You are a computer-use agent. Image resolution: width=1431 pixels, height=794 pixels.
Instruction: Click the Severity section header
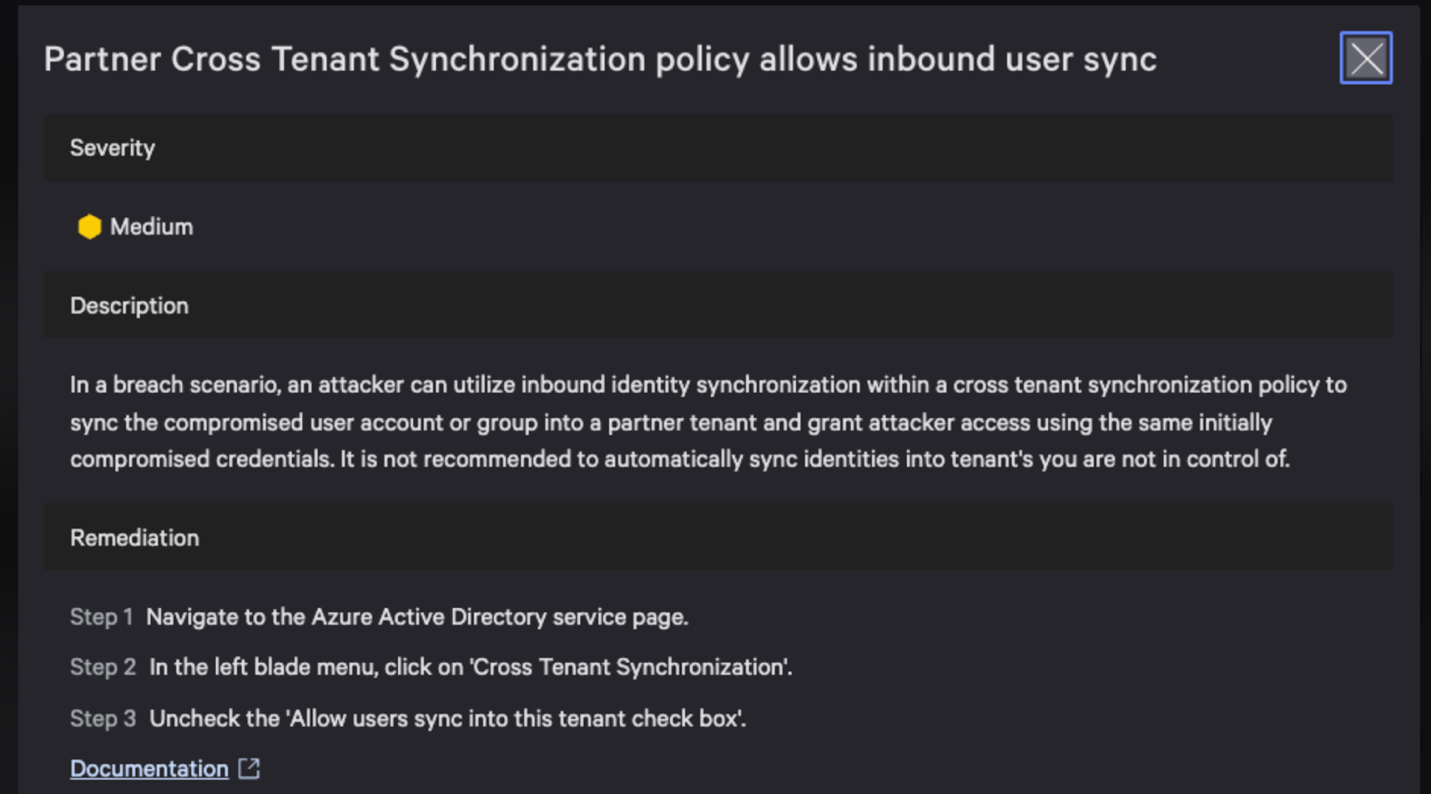click(x=112, y=148)
